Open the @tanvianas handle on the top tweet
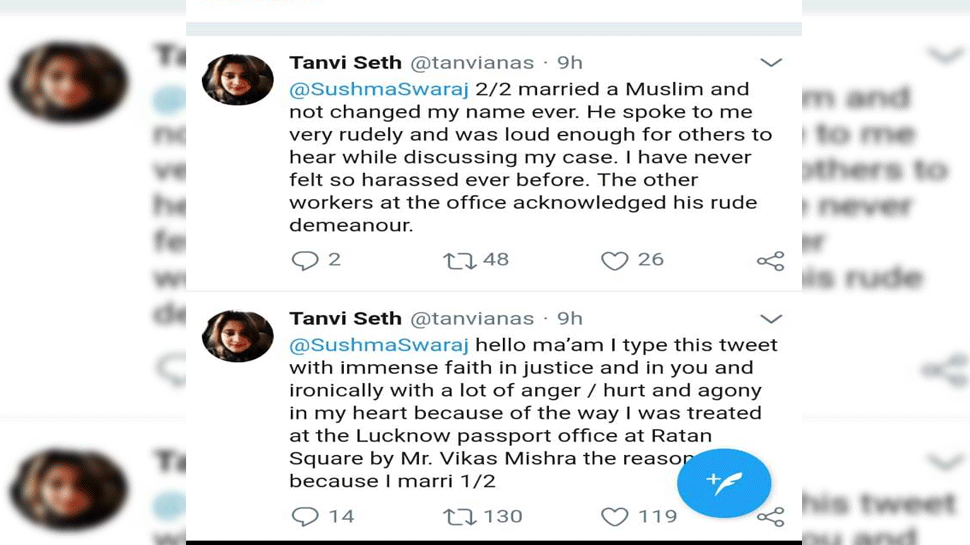Viewport: 970px width, 545px height. point(472,63)
